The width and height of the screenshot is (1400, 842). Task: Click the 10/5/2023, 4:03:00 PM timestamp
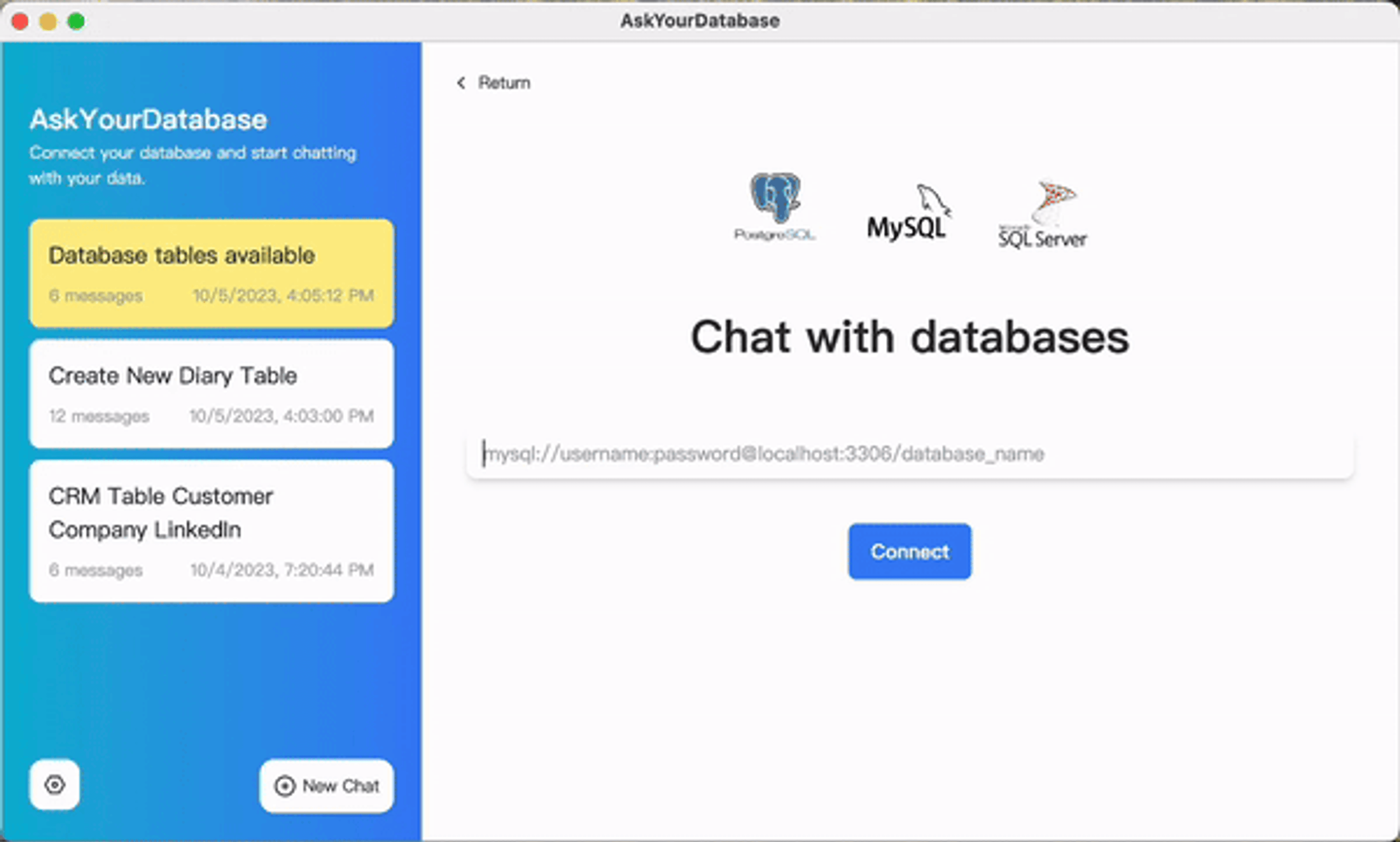[x=281, y=416]
